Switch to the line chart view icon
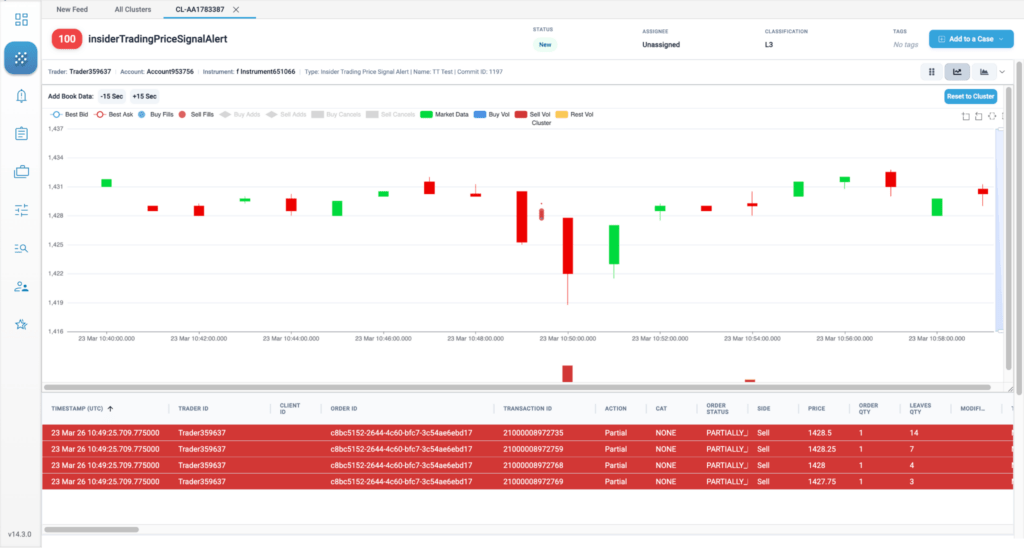Viewport: 1024px width, 548px height. [x=957, y=72]
